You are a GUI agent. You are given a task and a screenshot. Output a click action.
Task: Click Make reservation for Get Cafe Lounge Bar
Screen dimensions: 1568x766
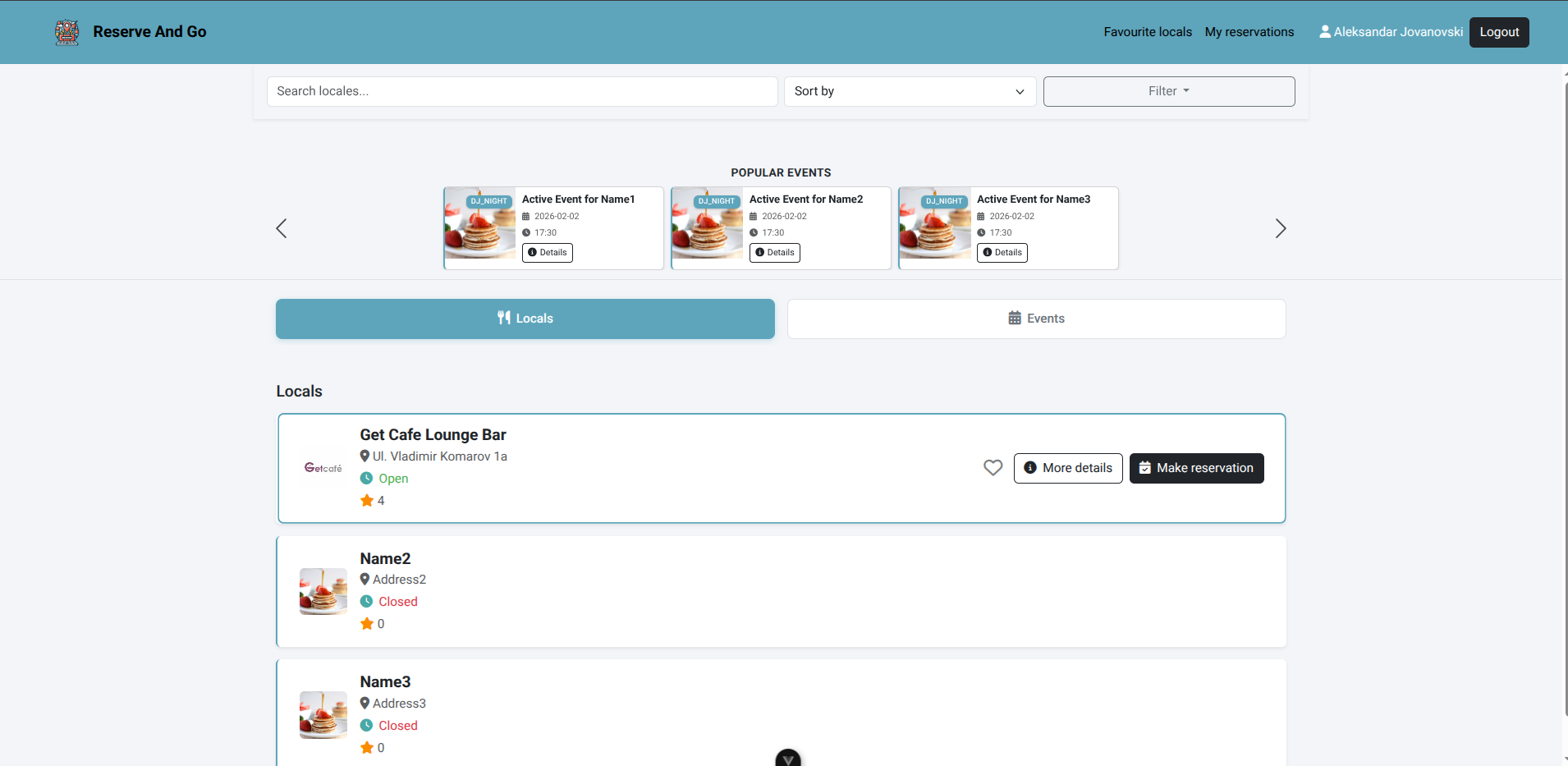(x=1196, y=468)
